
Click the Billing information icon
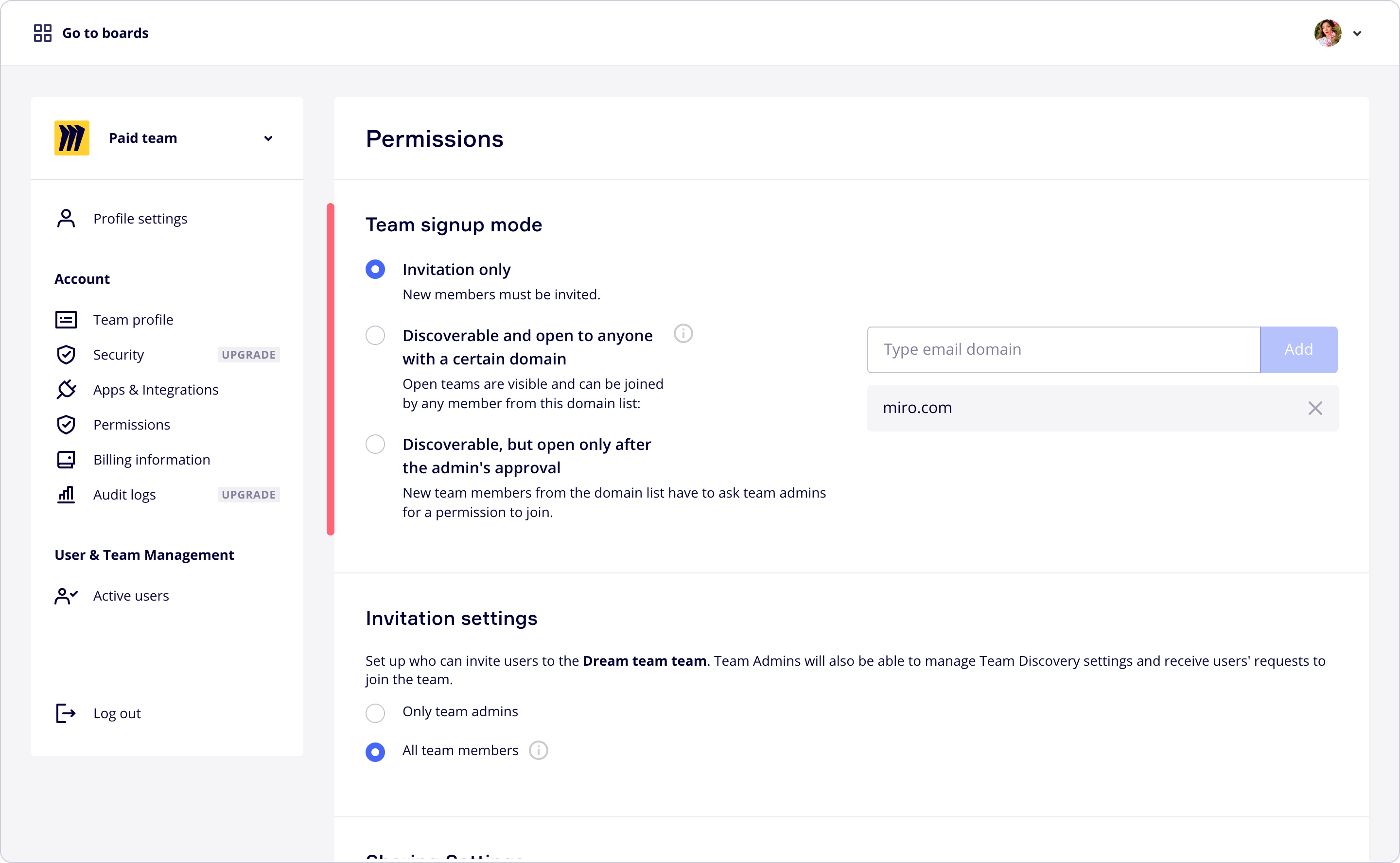click(66, 460)
